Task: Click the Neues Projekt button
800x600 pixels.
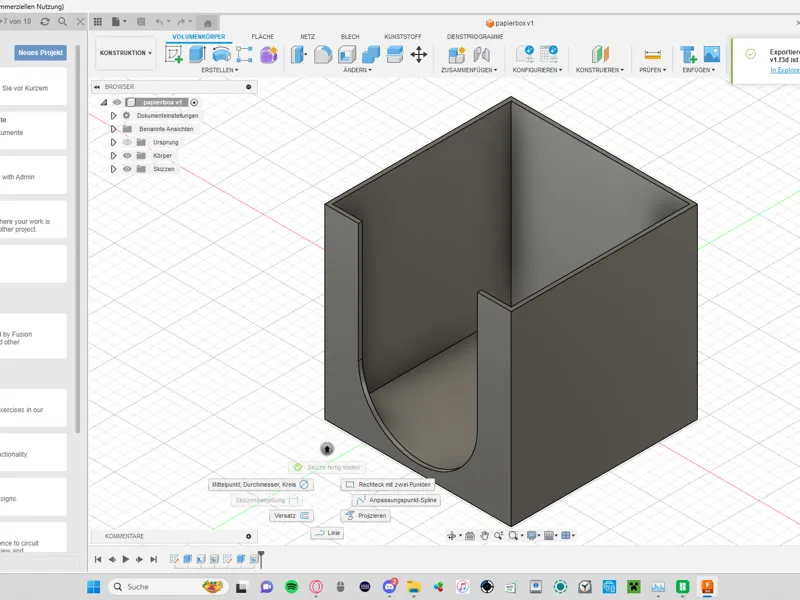Action: pyautogui.click(x=40, y=53)
